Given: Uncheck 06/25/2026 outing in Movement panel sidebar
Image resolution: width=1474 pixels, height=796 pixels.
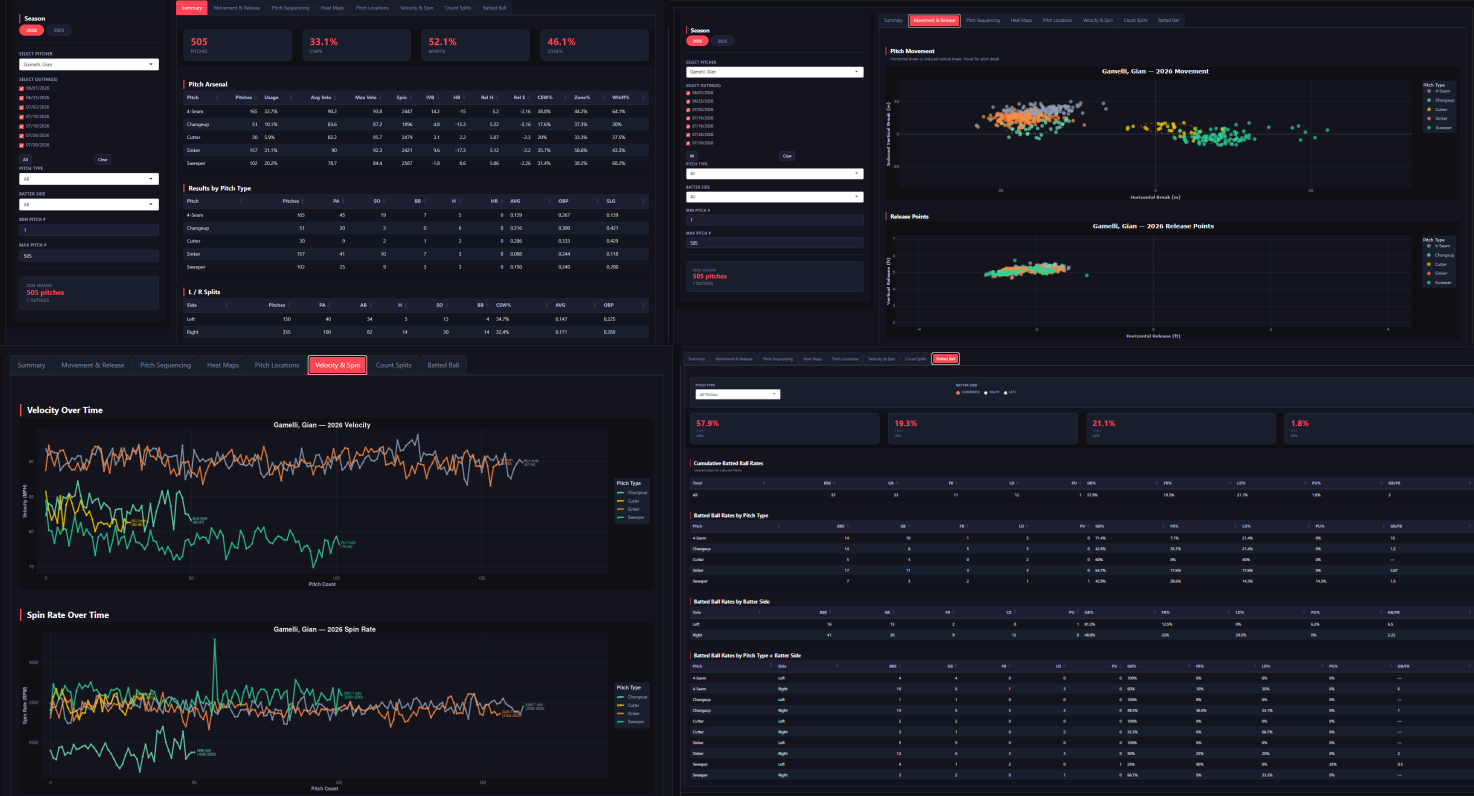Looking at the screenshot, I should (x=689, y=101).
